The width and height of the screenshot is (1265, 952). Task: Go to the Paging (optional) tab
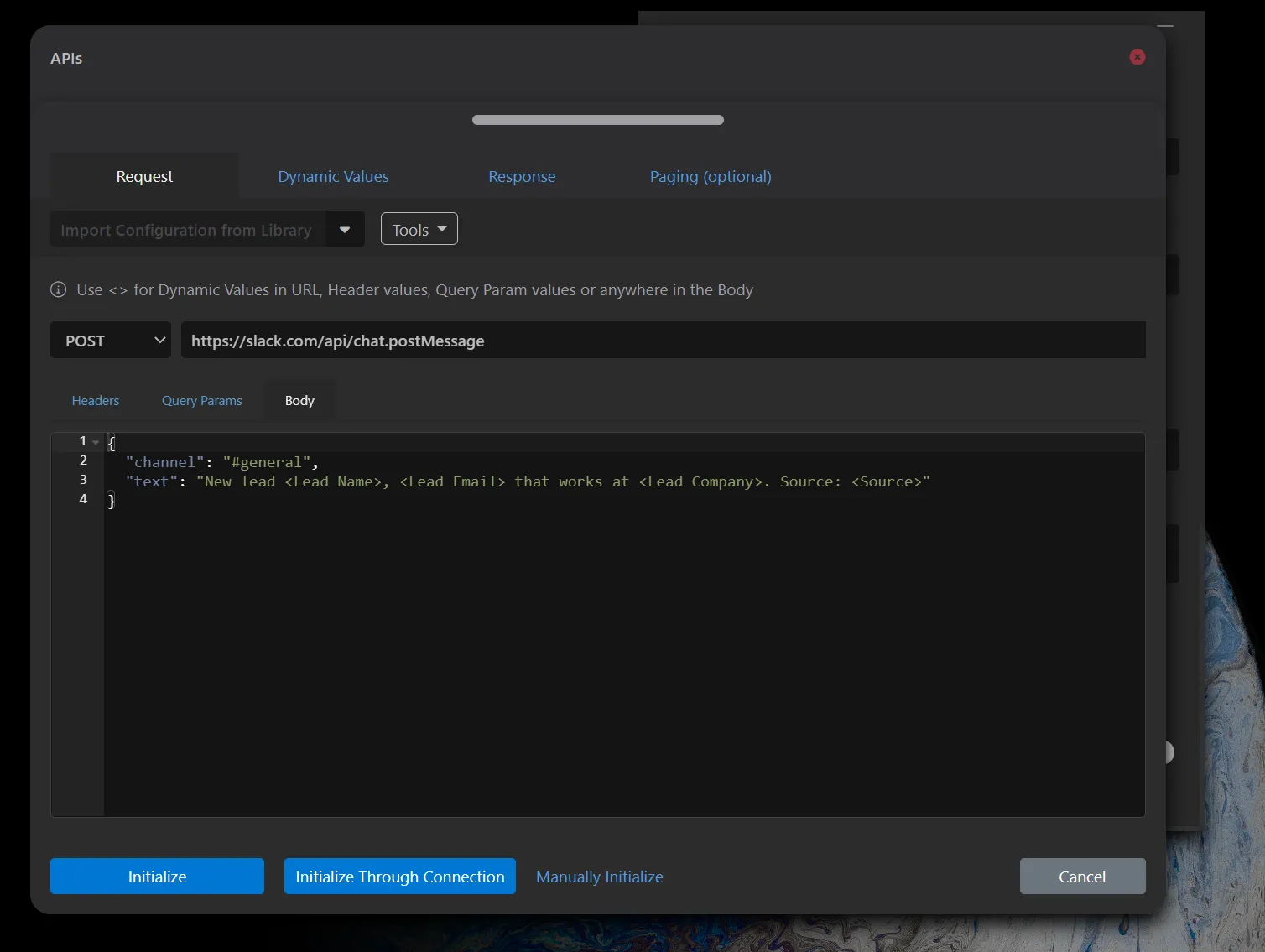(711, 176)
